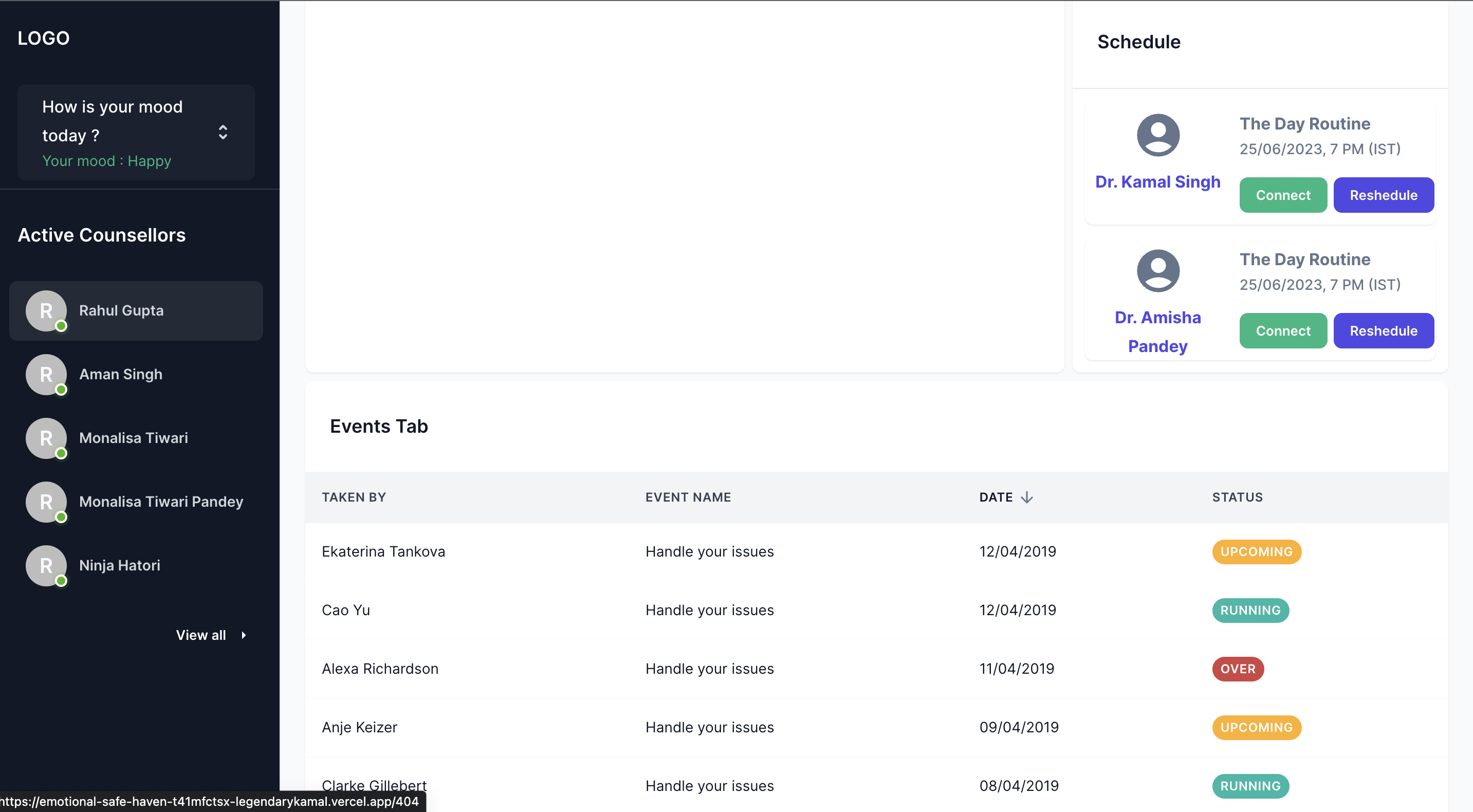Select Rahul Gupta counsellor entry
Screen dimensions: 1473x812
pos(136,310)
